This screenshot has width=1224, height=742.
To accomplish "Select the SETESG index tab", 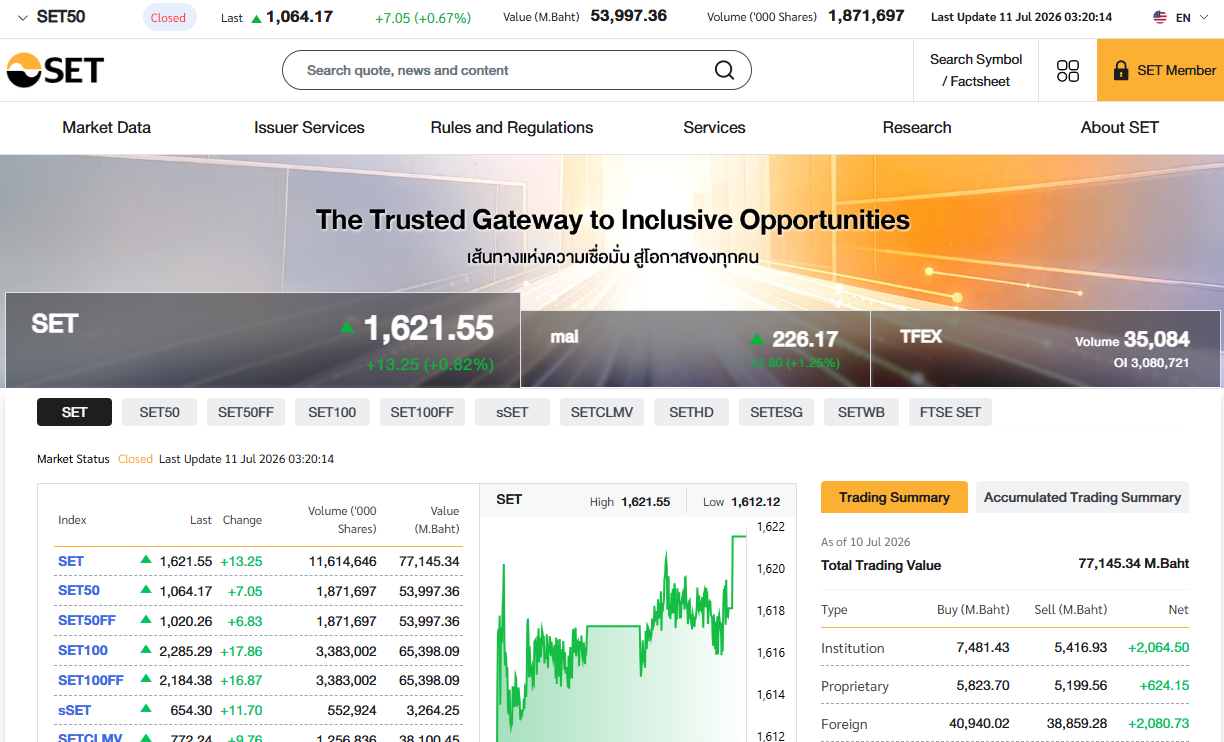I will tap(776, 412).
